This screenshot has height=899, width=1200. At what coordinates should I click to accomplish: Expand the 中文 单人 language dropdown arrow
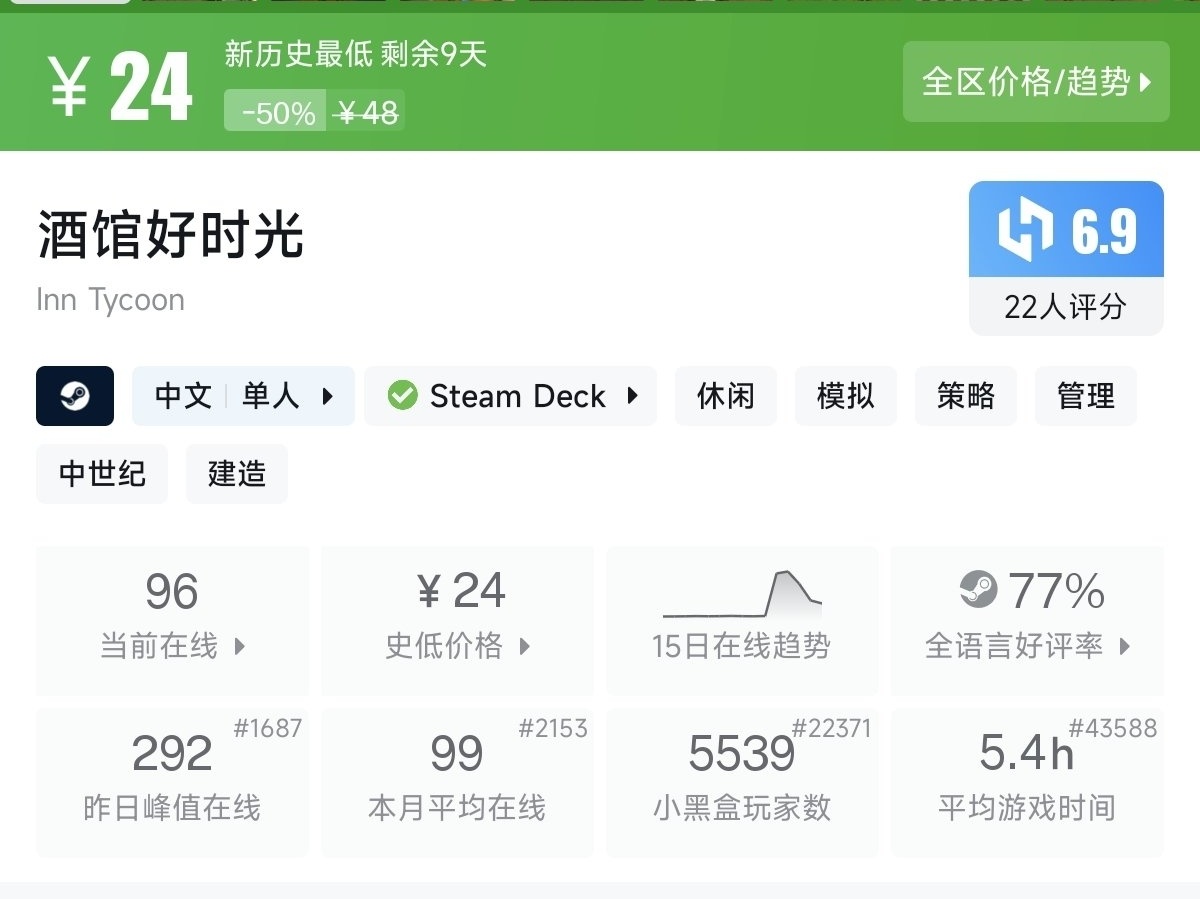(328, 396)
